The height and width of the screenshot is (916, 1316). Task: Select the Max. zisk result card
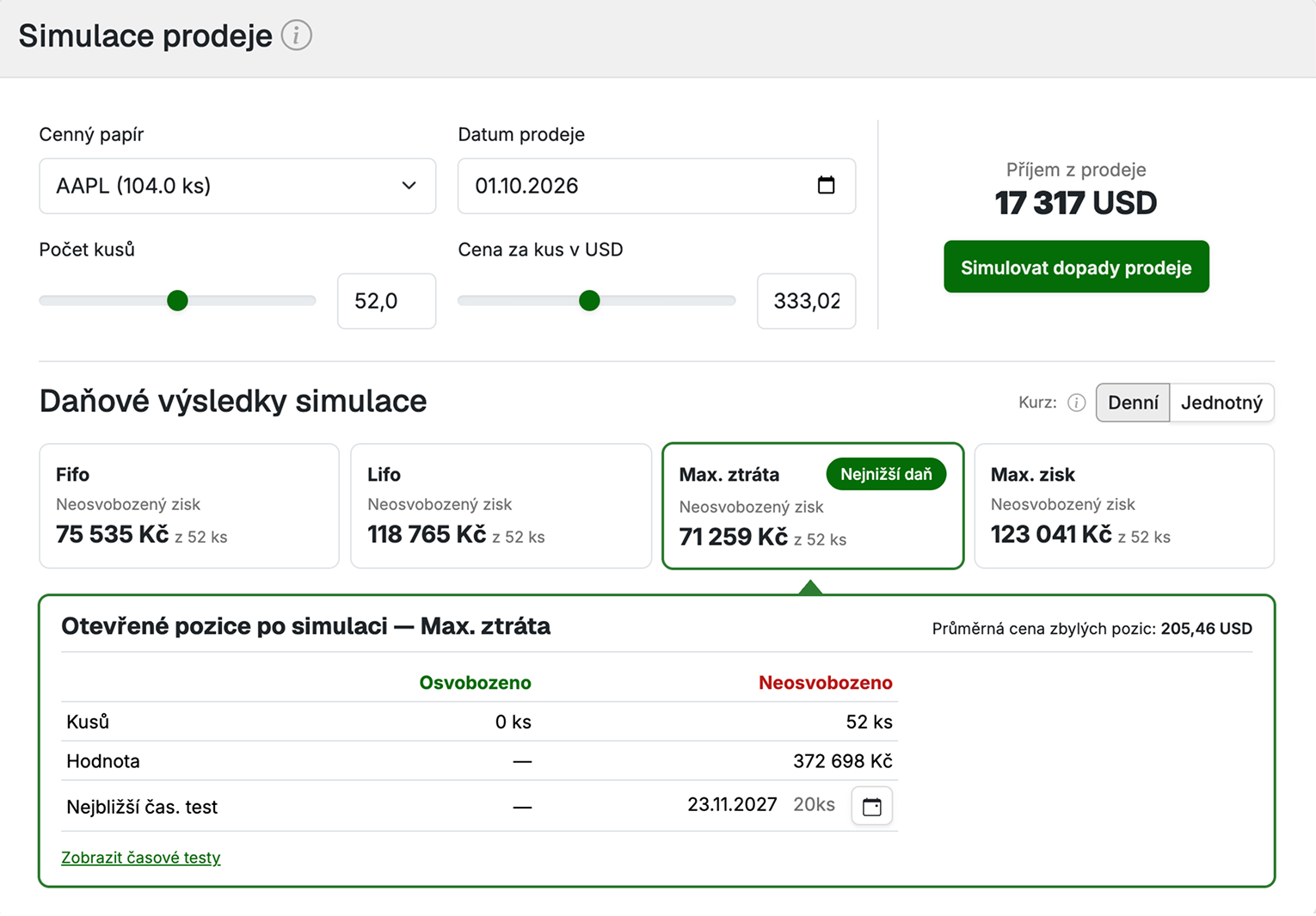[x=1124, y=506]
